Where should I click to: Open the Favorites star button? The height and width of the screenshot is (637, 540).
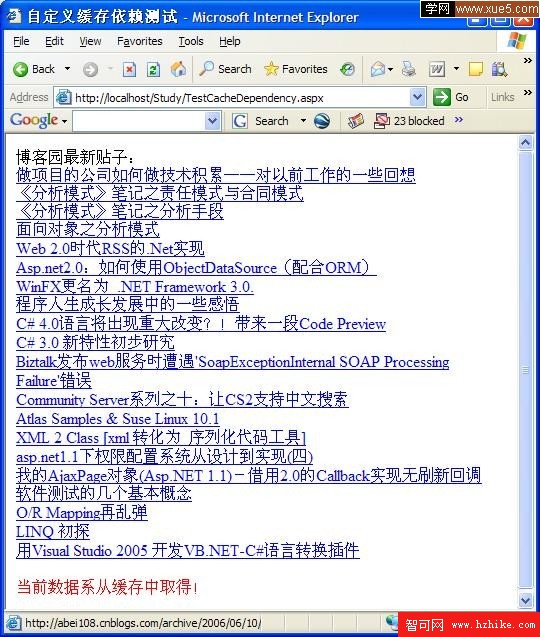point(295,69)
